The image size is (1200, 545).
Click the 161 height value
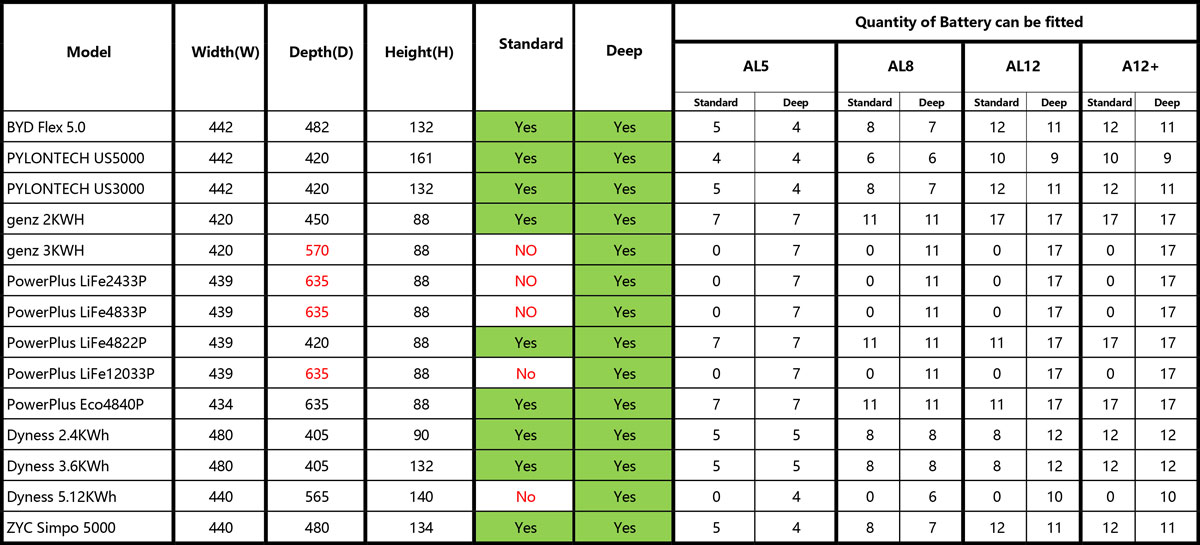tap(420, 158)
